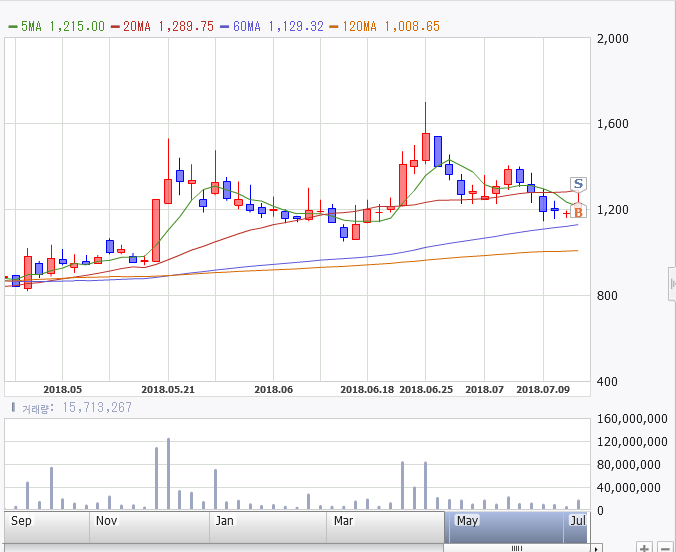Click the 2018.06.18 date axis label
This screenshot has height=552, width=676.
click(367, 389)
